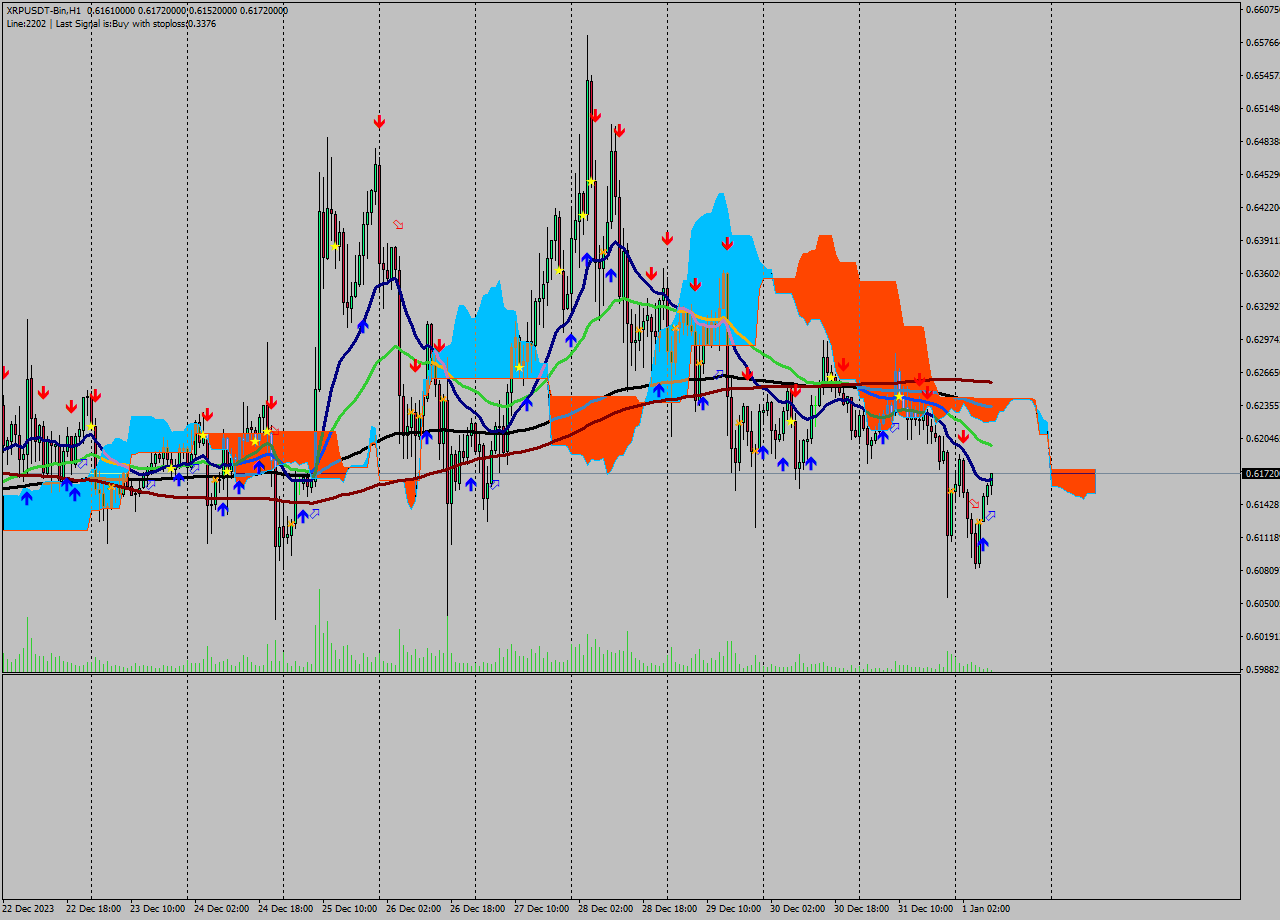Select the highlighted current price label 0.61720
Screen dimensions: 1280x920
(x=1262, y=473)
